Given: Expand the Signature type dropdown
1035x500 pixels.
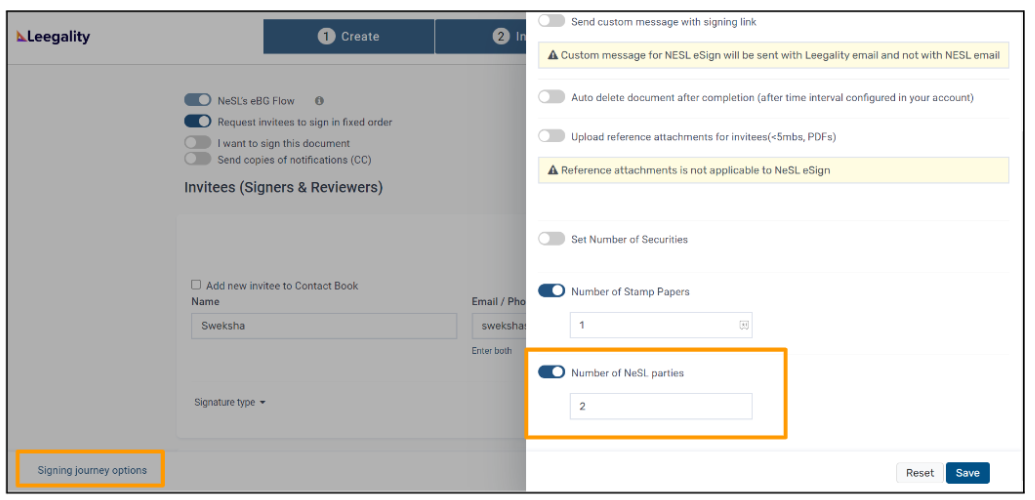Looking at the screenshot, I should point(230,402).
